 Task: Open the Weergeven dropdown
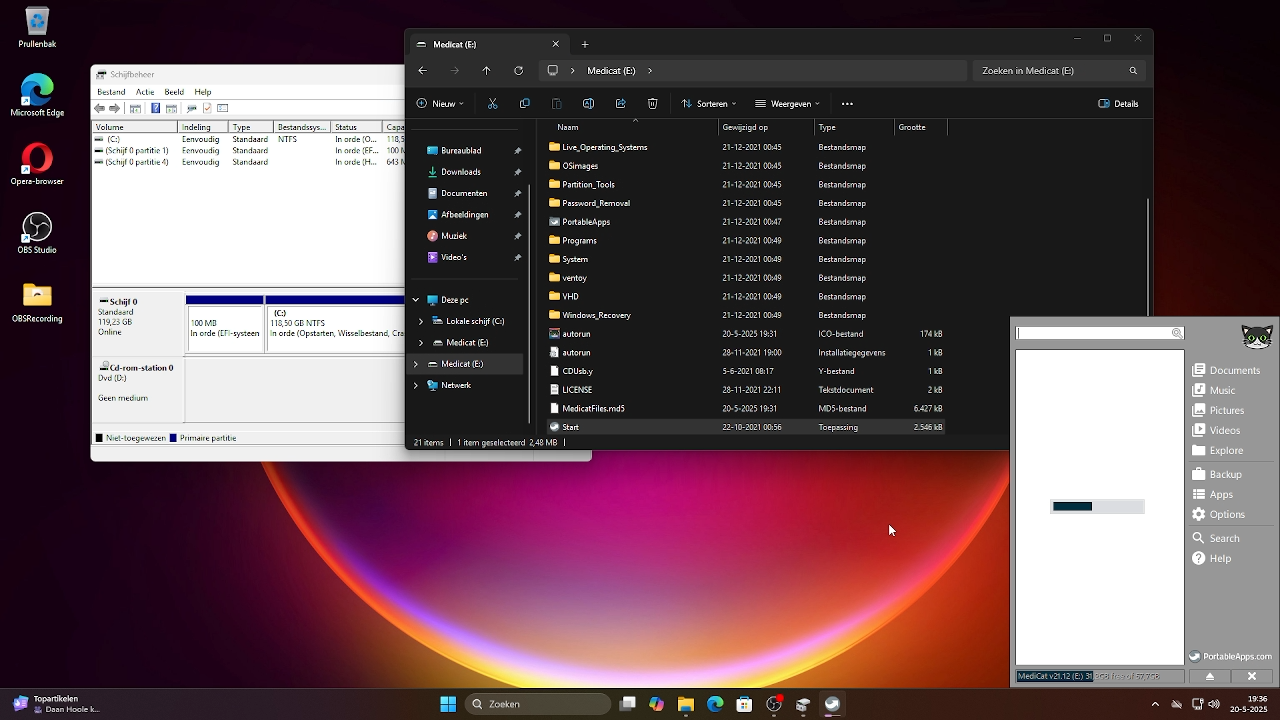tap(788, 103)
